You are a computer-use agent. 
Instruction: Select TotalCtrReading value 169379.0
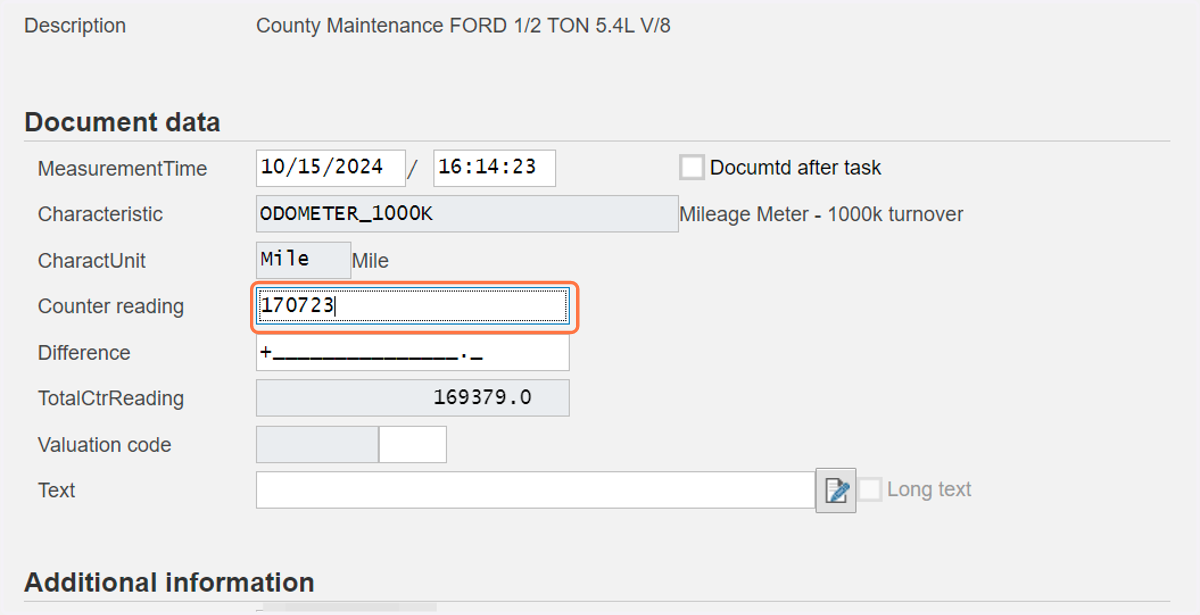coord(413,398)
